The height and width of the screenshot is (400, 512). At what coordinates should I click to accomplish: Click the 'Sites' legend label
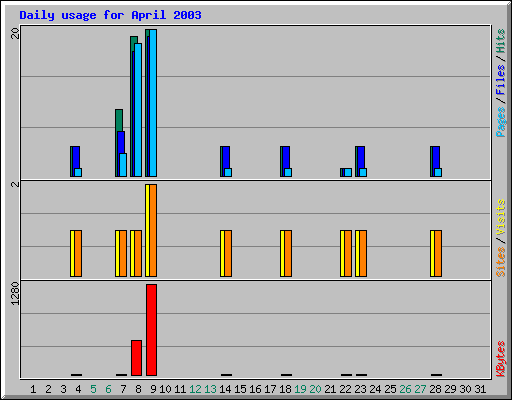(x=501, y=262)
